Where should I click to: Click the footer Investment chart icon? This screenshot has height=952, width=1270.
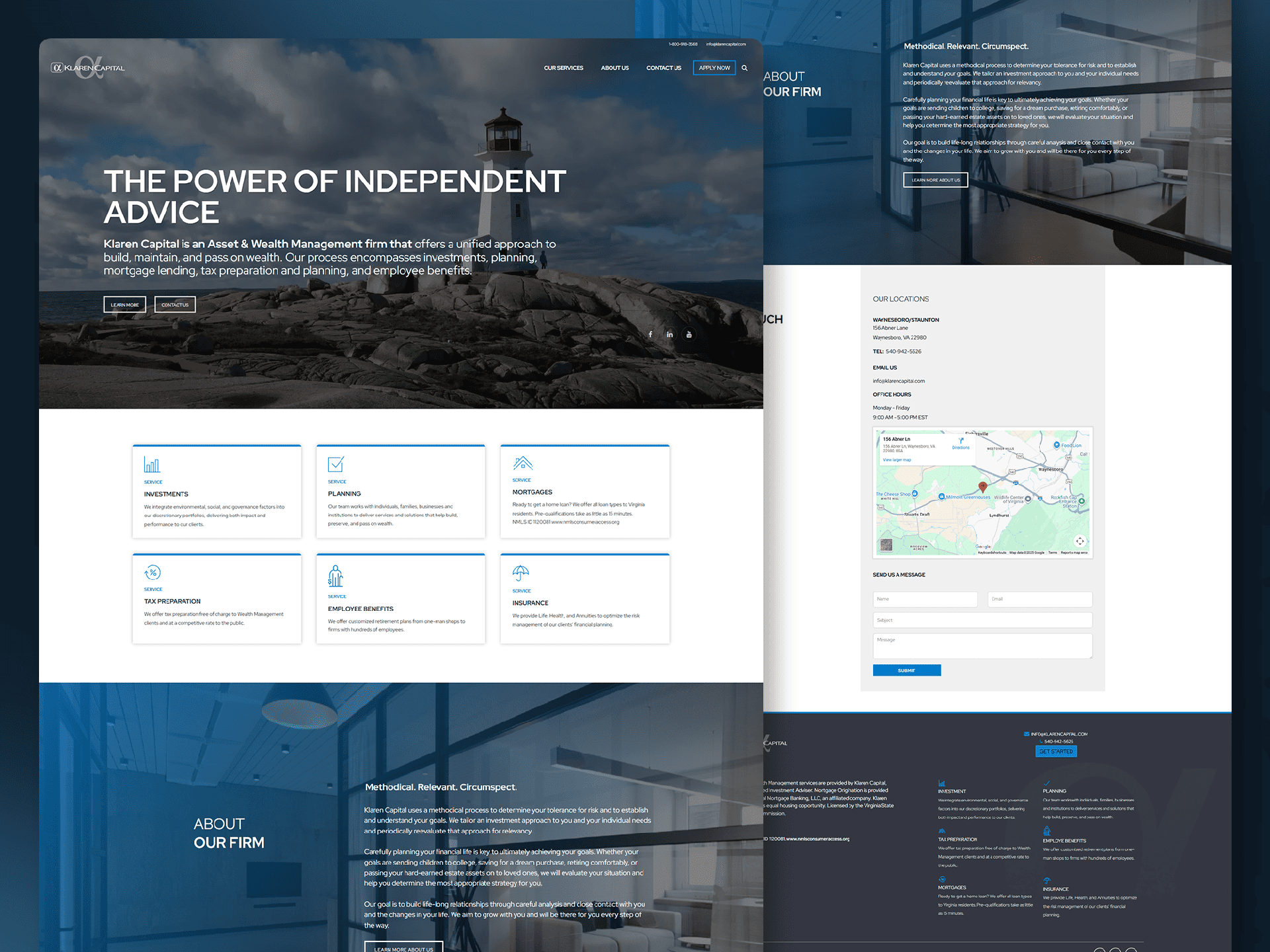[x=941, y=783]
